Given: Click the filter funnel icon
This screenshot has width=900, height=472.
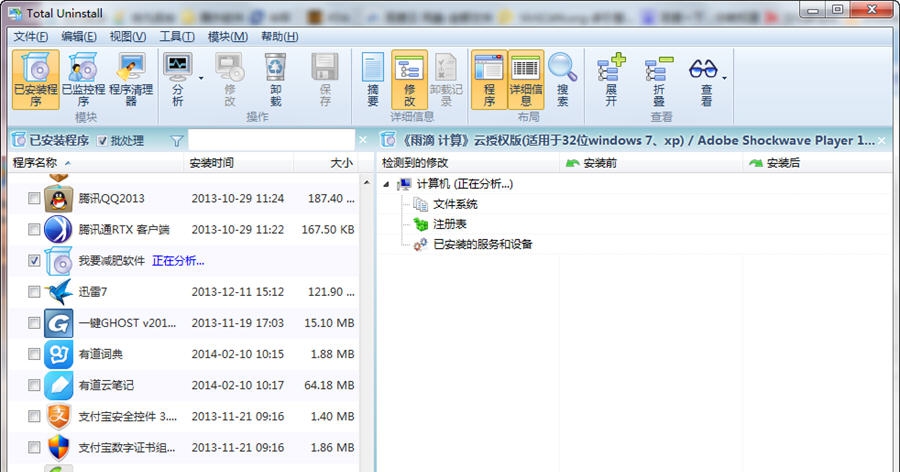Looking at the screenshot, I should (x=177, y=141).
